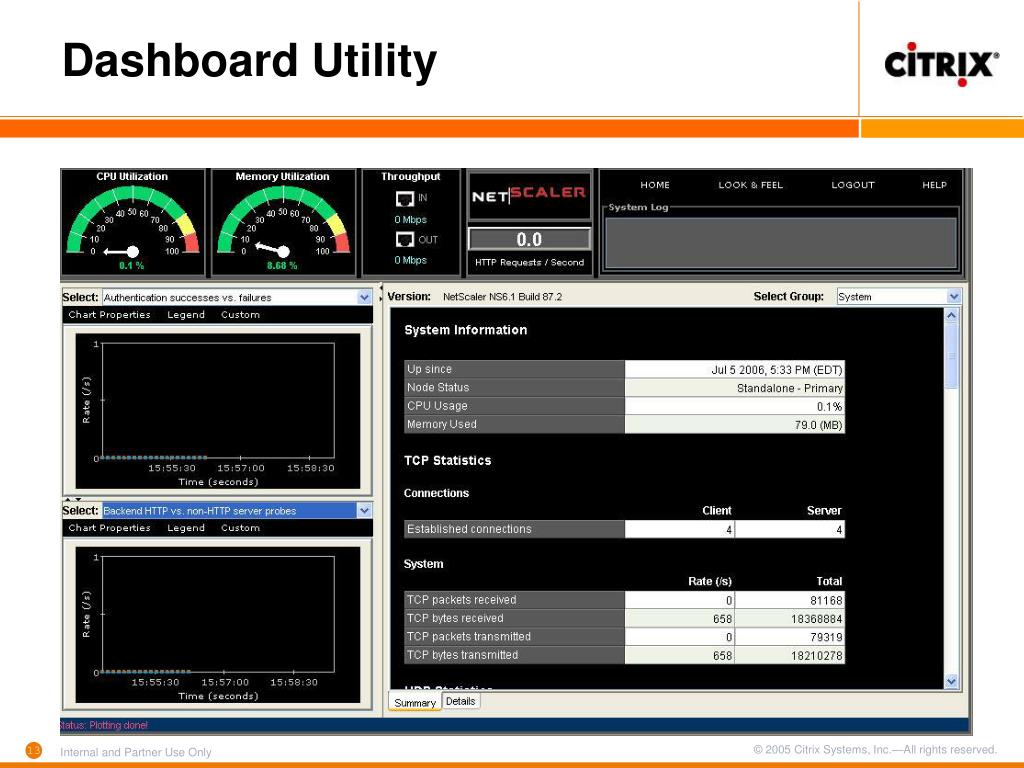Click the CPU Utilization gauge
This screenshot has height=768, width=1024.
click(x=133, y=223)
